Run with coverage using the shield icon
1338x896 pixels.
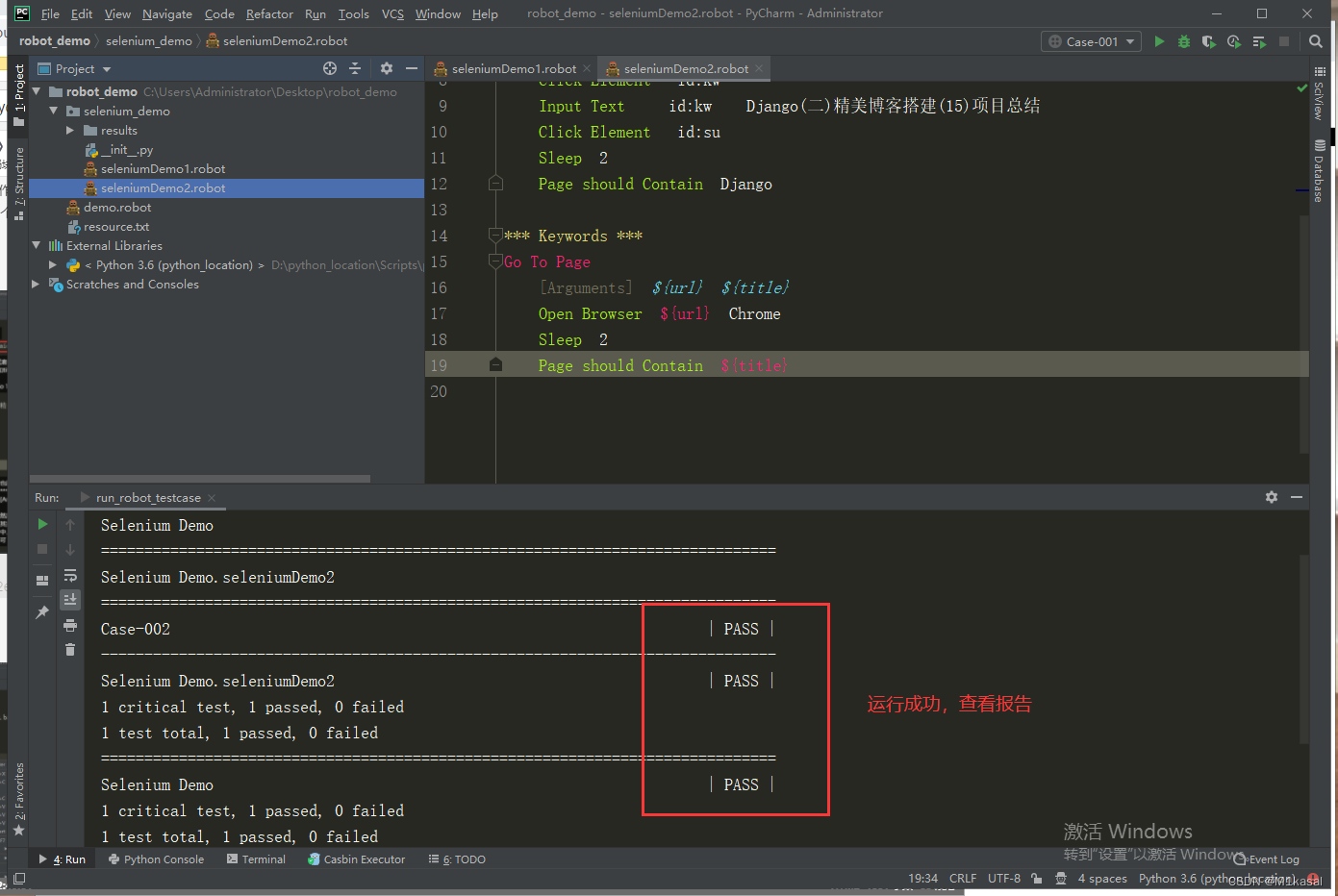click(x=1209, y=41)
